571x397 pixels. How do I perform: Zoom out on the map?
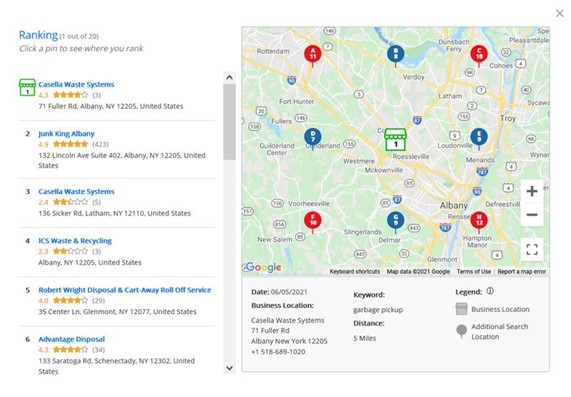(532, 215)
